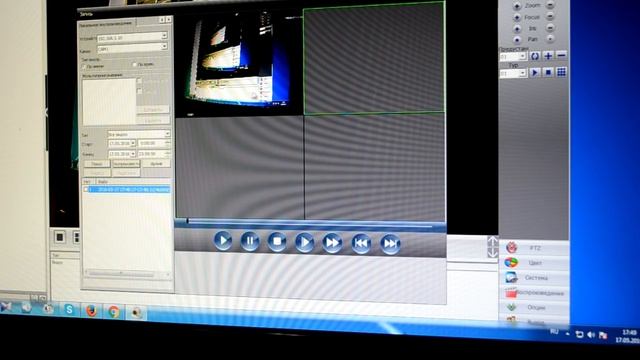Viewport: 640px width, 360px height.
Task: Click the Focus plus button
Action: pyautogui.click(x=517, y=18)
